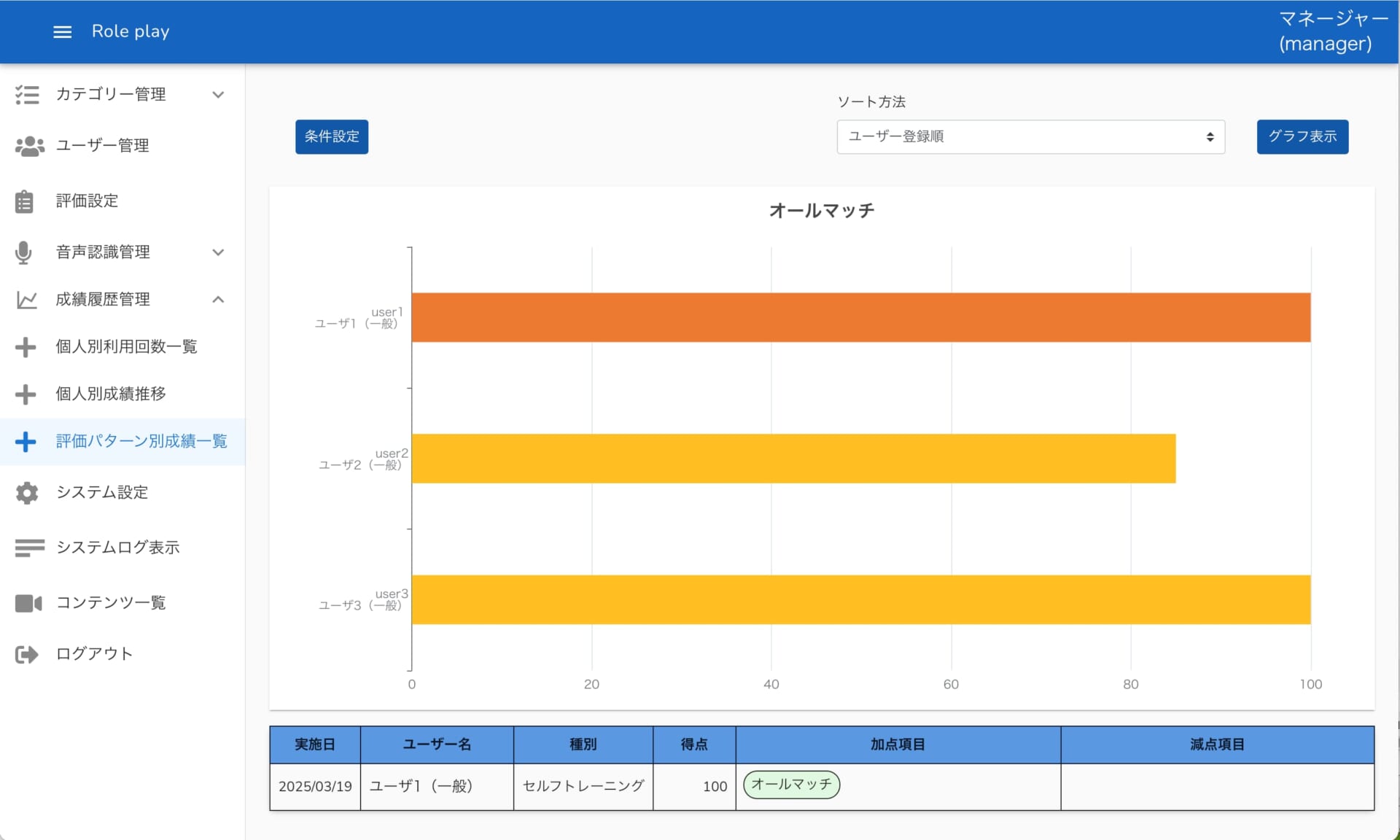Click the plus icon beside 個人別利用回数一覧
Image resolution: width=1400 pixels, height=840 pixels.
tap(26, 346)
